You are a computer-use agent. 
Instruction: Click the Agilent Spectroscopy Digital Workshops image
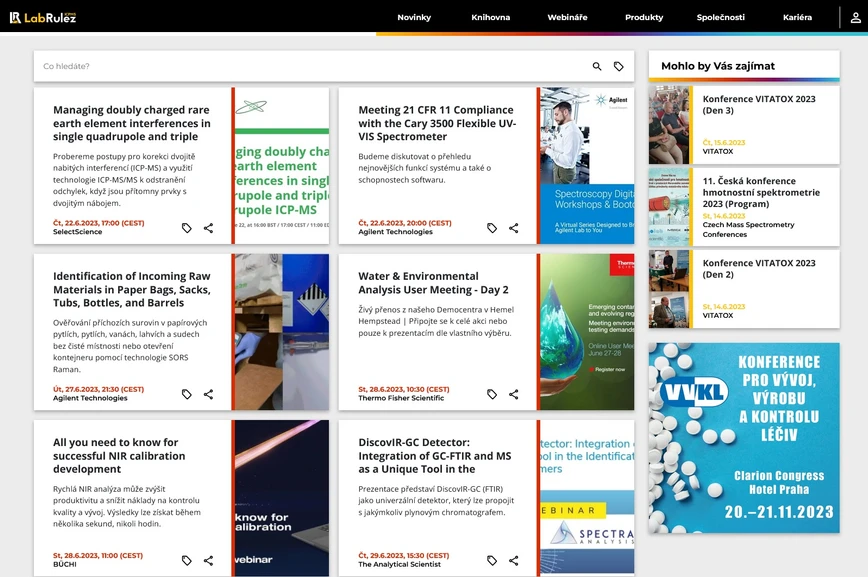587,166
